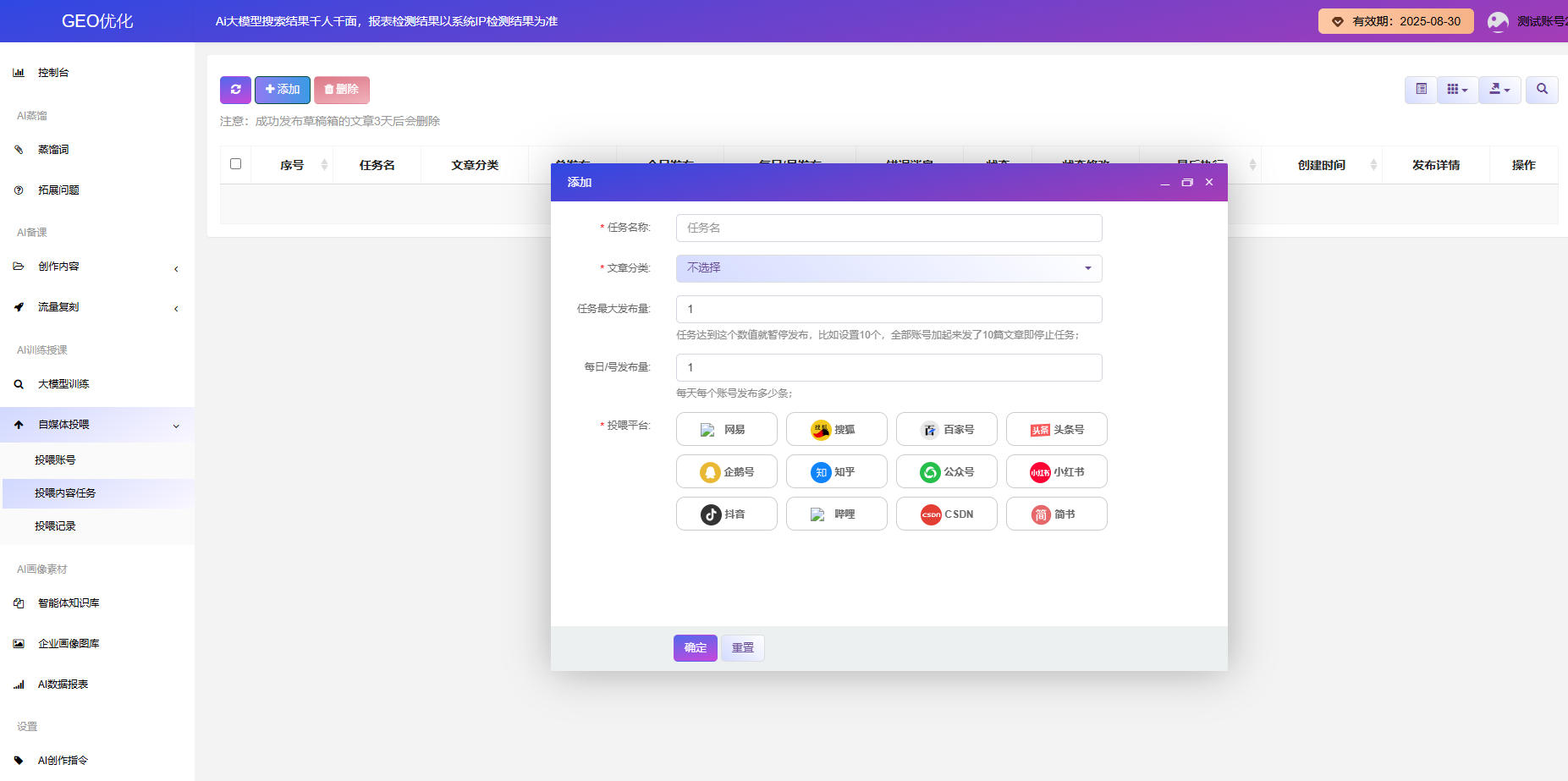The height and width of the screenshot is (781, 1568).
Task: Open the table search icon
Action: [1542, 90]
